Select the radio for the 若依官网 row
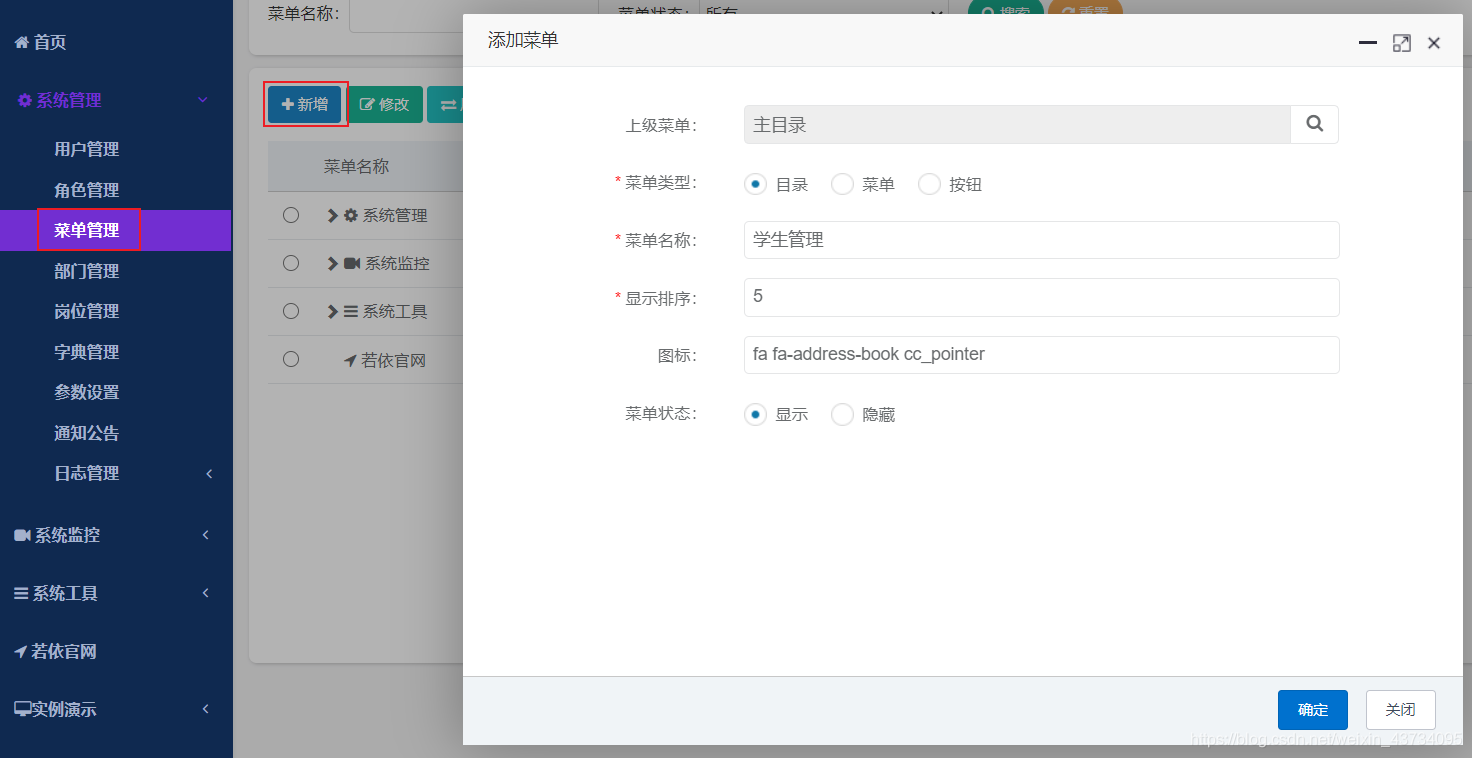Viewport: 1472px width, 758px height. tap(291, 359)
